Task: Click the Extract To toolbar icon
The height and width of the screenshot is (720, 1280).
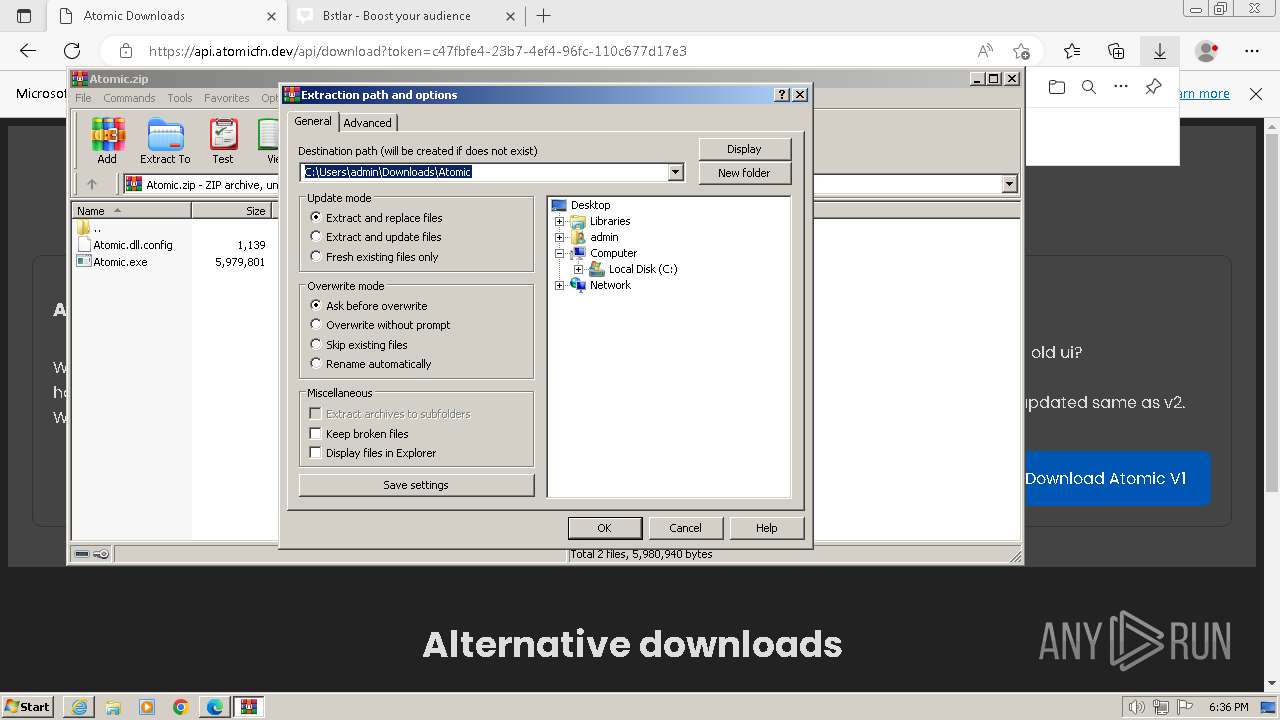Action: point(165,141)
